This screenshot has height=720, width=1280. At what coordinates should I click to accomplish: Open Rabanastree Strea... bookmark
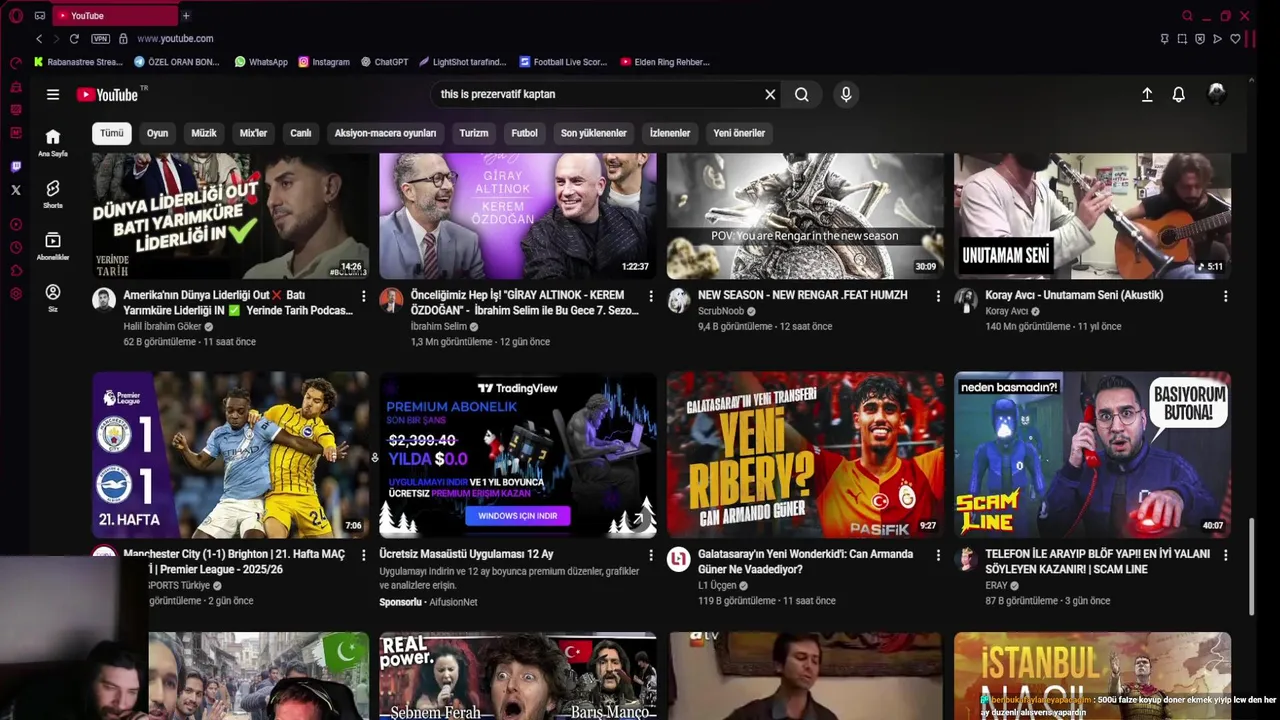click(78, 62)
